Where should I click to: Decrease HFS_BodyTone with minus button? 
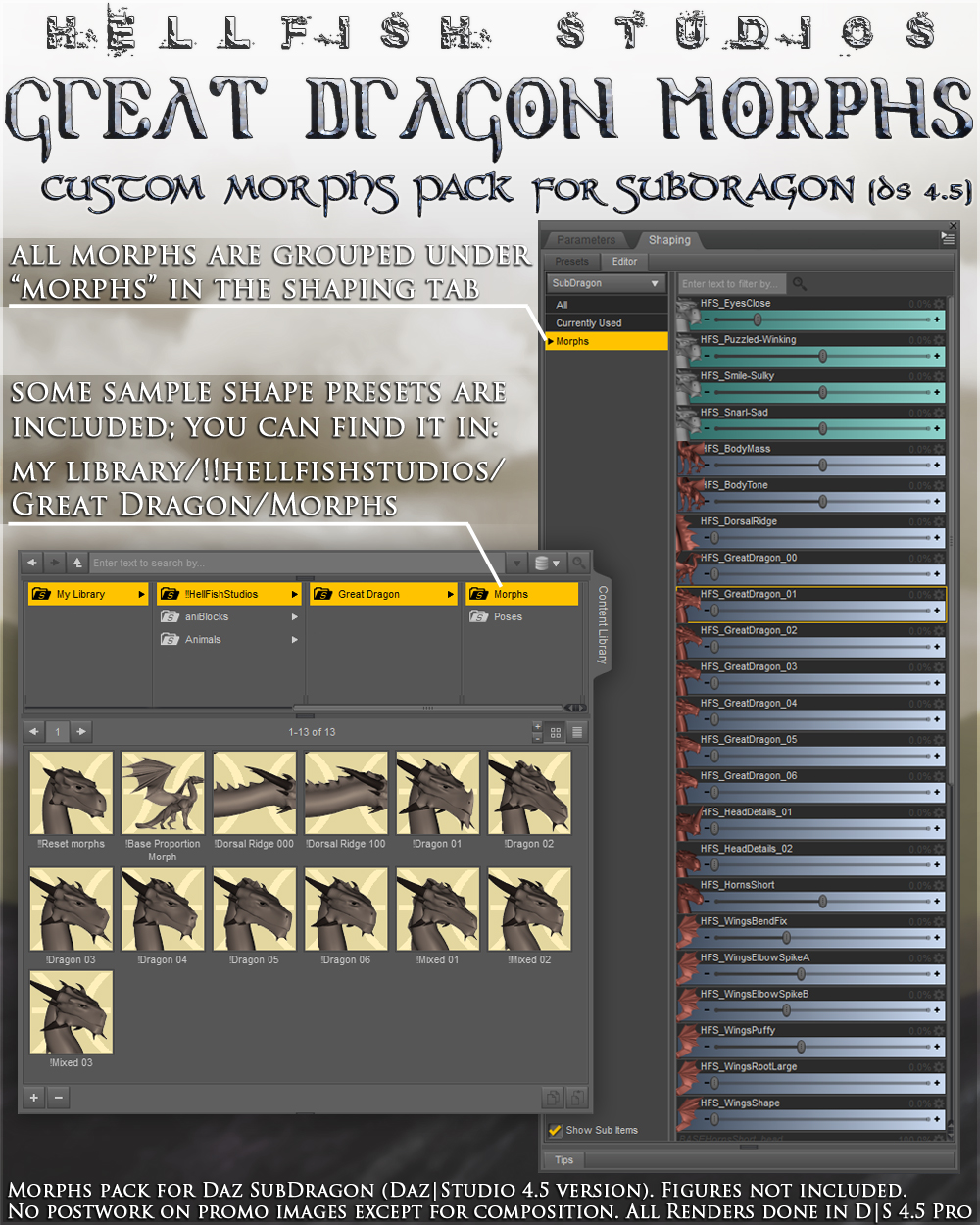pos(707,501)
